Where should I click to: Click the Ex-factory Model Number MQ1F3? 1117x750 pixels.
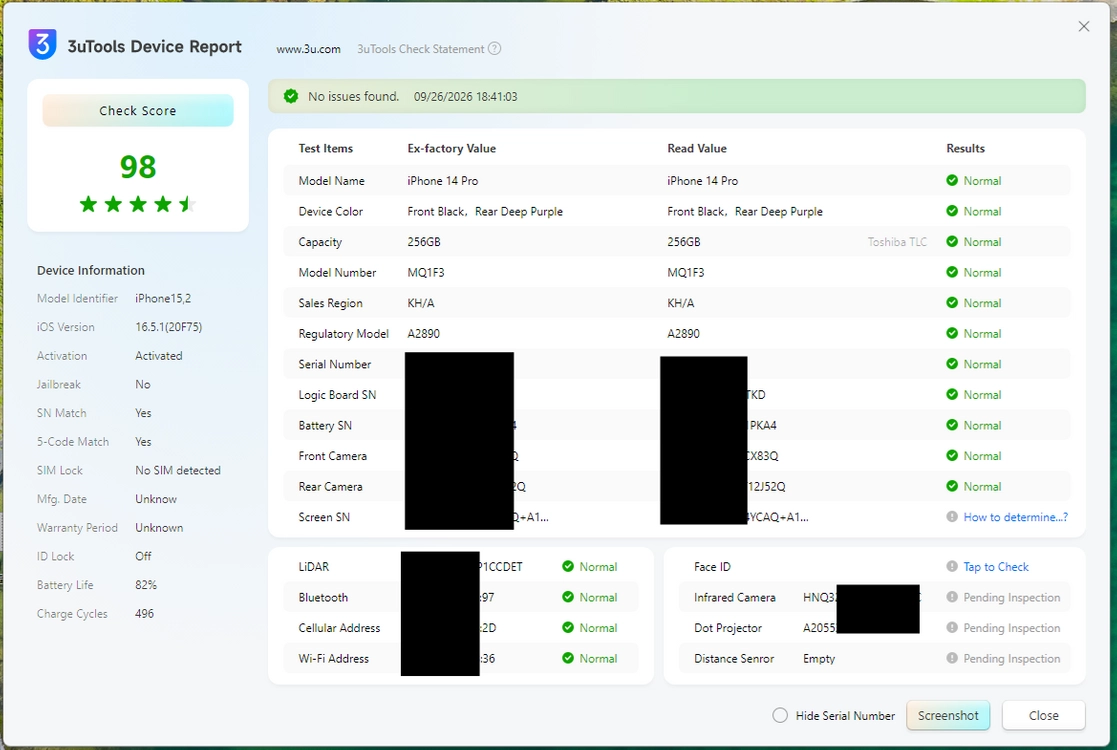(426, 273)
